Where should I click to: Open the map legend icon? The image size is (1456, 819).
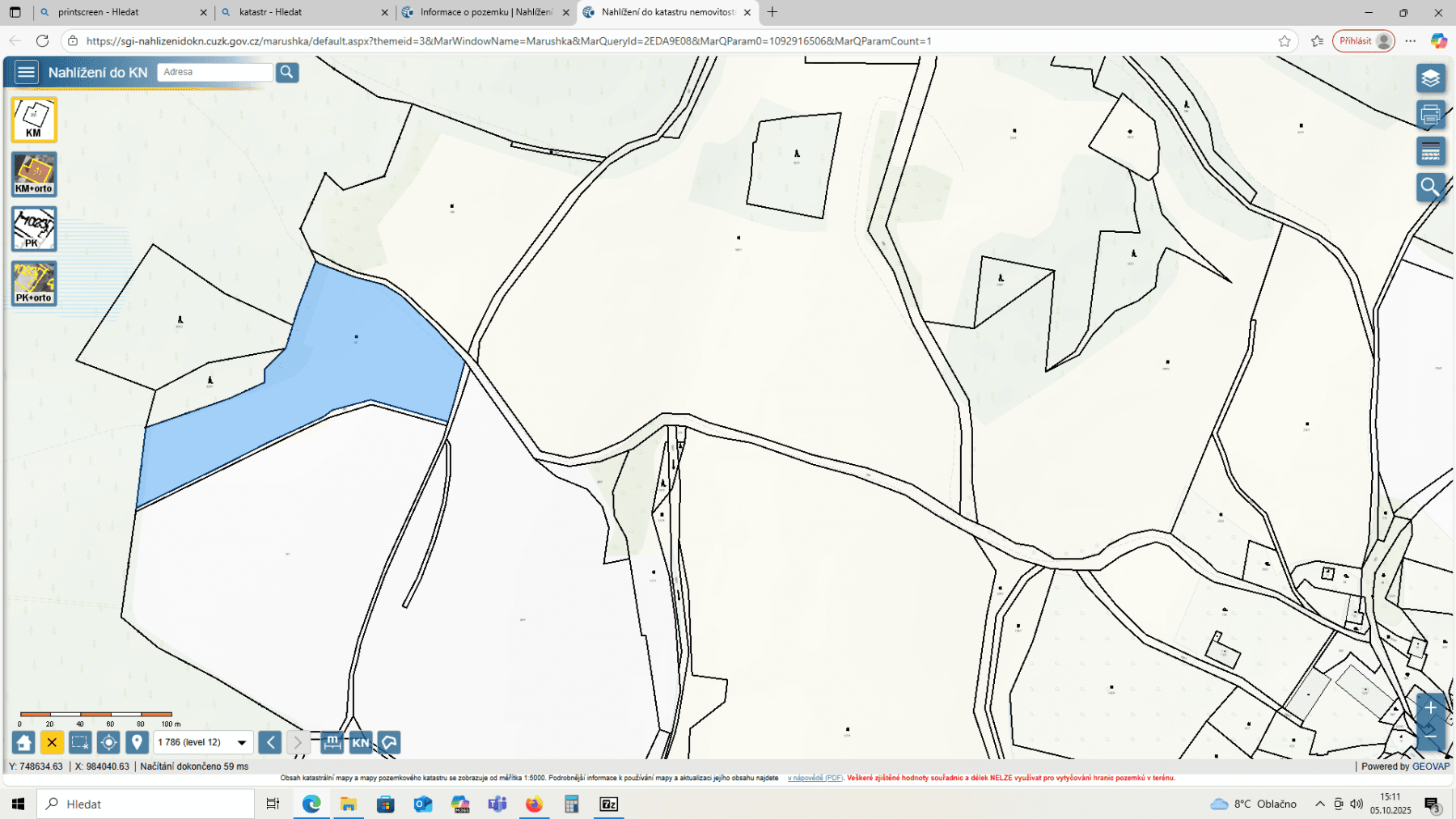[x=1430, y=151]
